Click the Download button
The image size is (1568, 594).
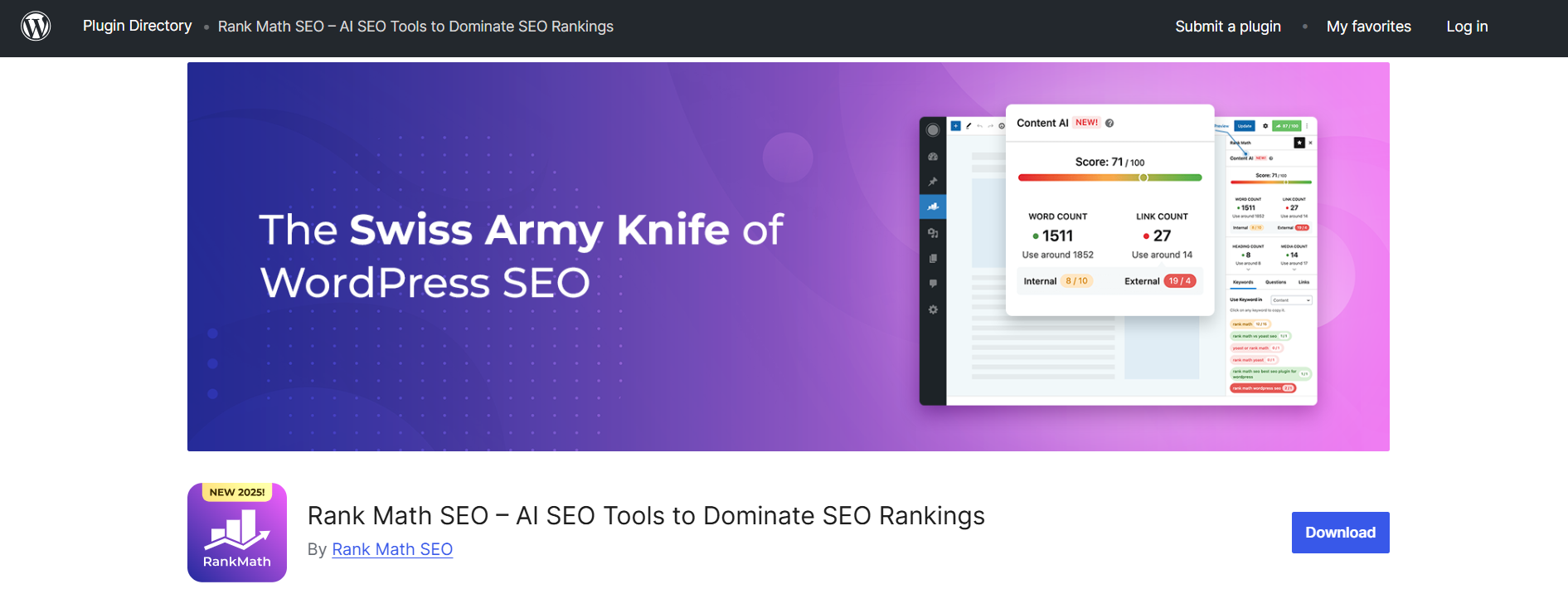pyautogui.click(x=1340, y=533)
